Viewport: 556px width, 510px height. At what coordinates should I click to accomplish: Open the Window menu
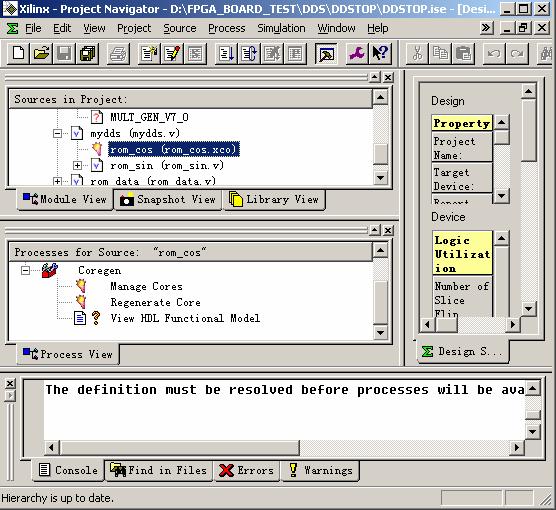click(x=336, y=28)
